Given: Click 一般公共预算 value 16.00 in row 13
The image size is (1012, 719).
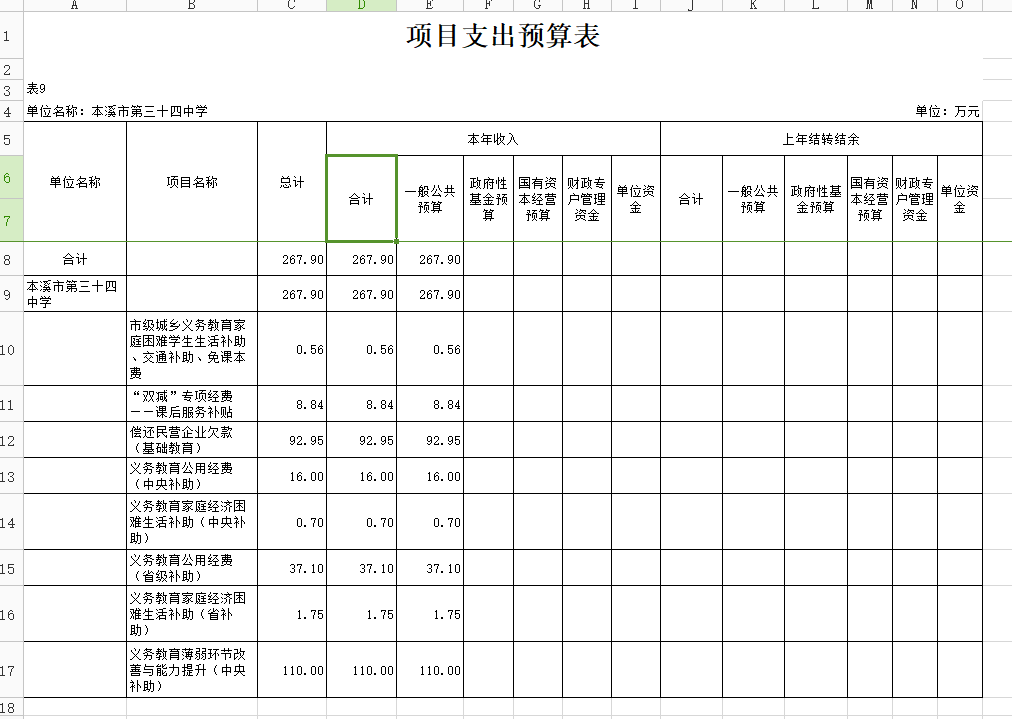Looking at the screenshot, I should coord(430,476).
